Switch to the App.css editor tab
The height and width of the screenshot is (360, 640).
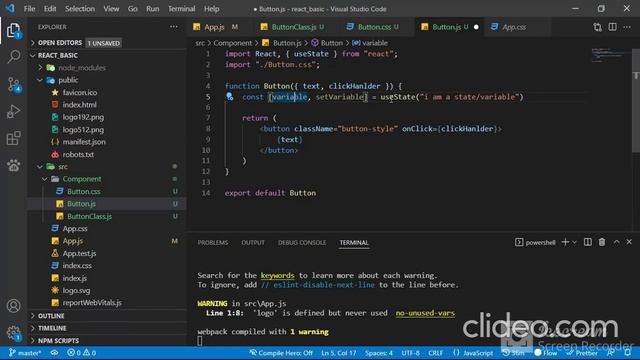pyautogui.click(x=514, y=27)
